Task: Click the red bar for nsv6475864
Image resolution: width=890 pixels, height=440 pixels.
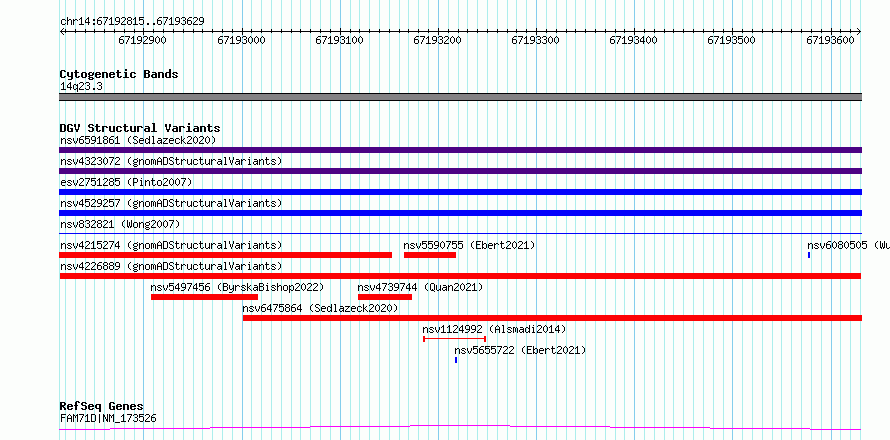Action: [x=552, y=318]
